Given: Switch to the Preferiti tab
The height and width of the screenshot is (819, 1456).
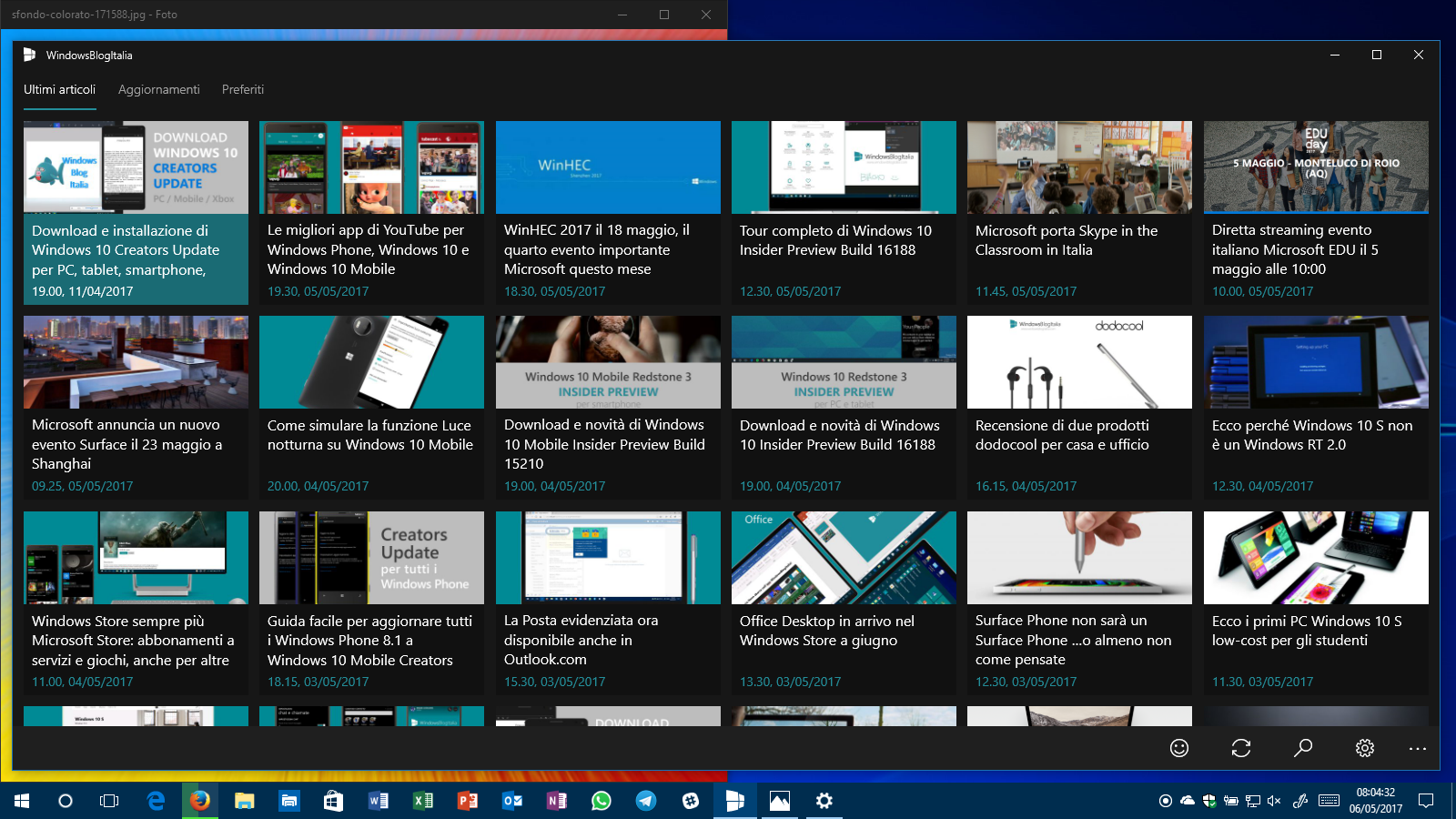Looking at the screenshot, I should coord(243,89).
